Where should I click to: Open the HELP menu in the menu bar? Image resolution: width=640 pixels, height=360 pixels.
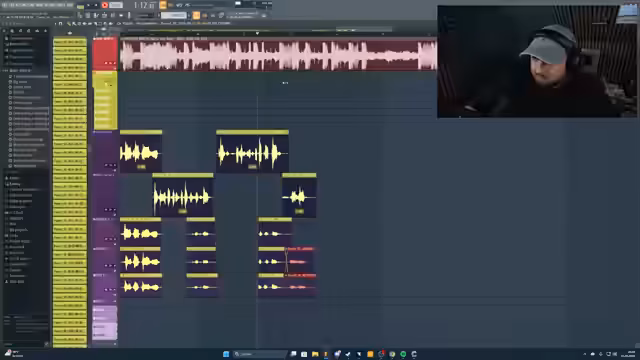(x=70, y=5)
